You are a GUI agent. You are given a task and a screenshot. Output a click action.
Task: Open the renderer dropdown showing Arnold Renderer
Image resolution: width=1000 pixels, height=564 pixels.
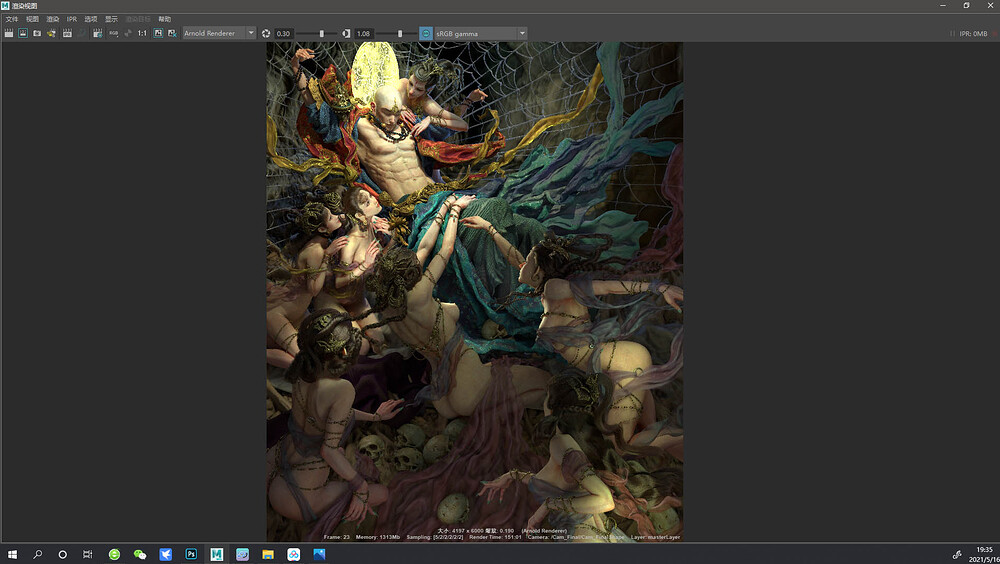click(x=219, y=33)
